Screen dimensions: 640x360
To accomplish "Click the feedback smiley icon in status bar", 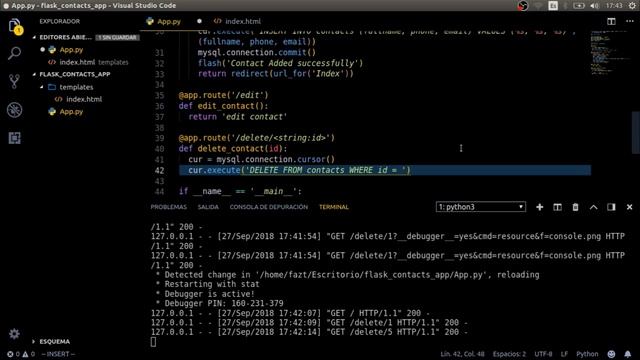I will pyautogui.click(x=611, y=354).
